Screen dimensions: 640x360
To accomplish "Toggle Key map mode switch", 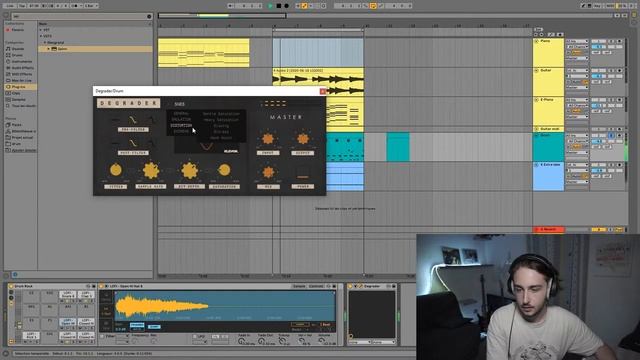I will 598,6.
